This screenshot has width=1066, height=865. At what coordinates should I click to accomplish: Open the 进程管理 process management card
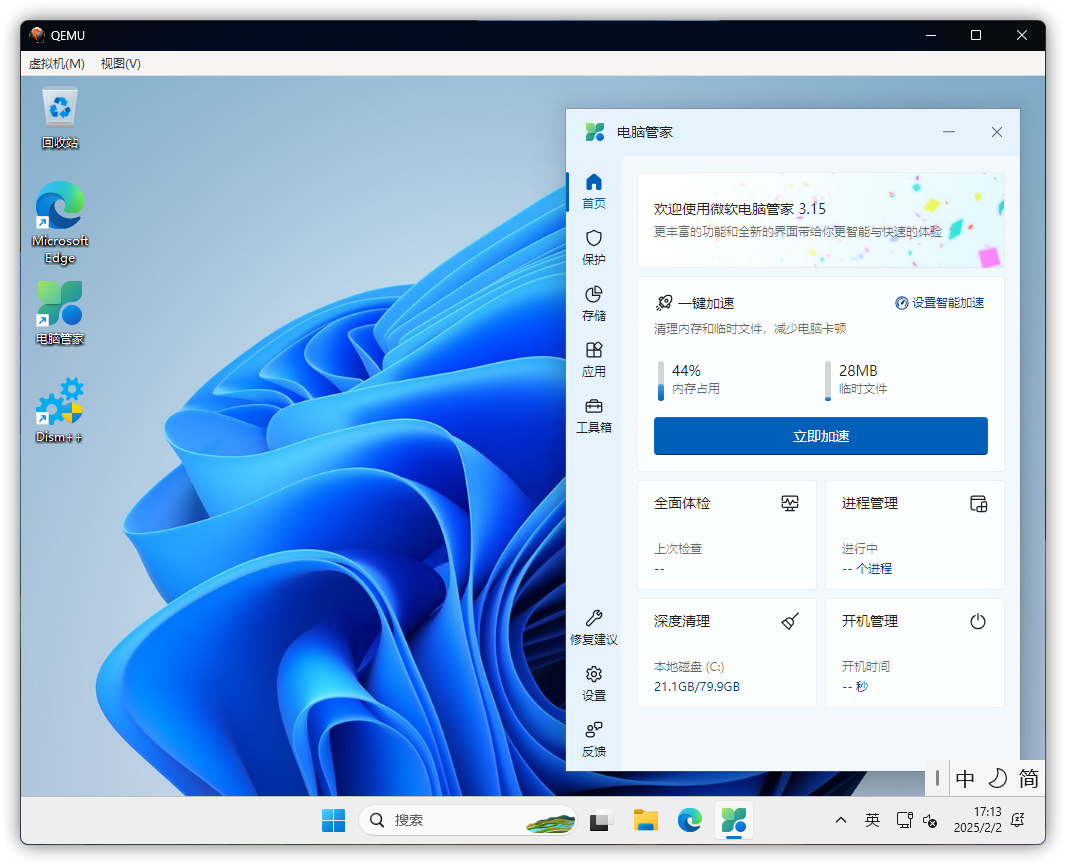tap(914, 535)
